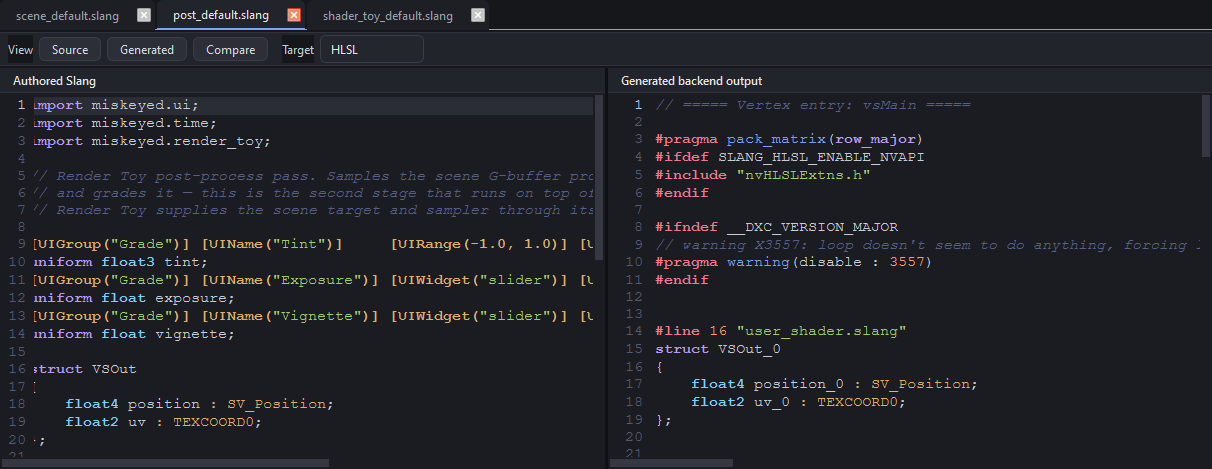Close the shader_toy_default.slang tab
Screen dimensions: 1212x469
[478, 15]
